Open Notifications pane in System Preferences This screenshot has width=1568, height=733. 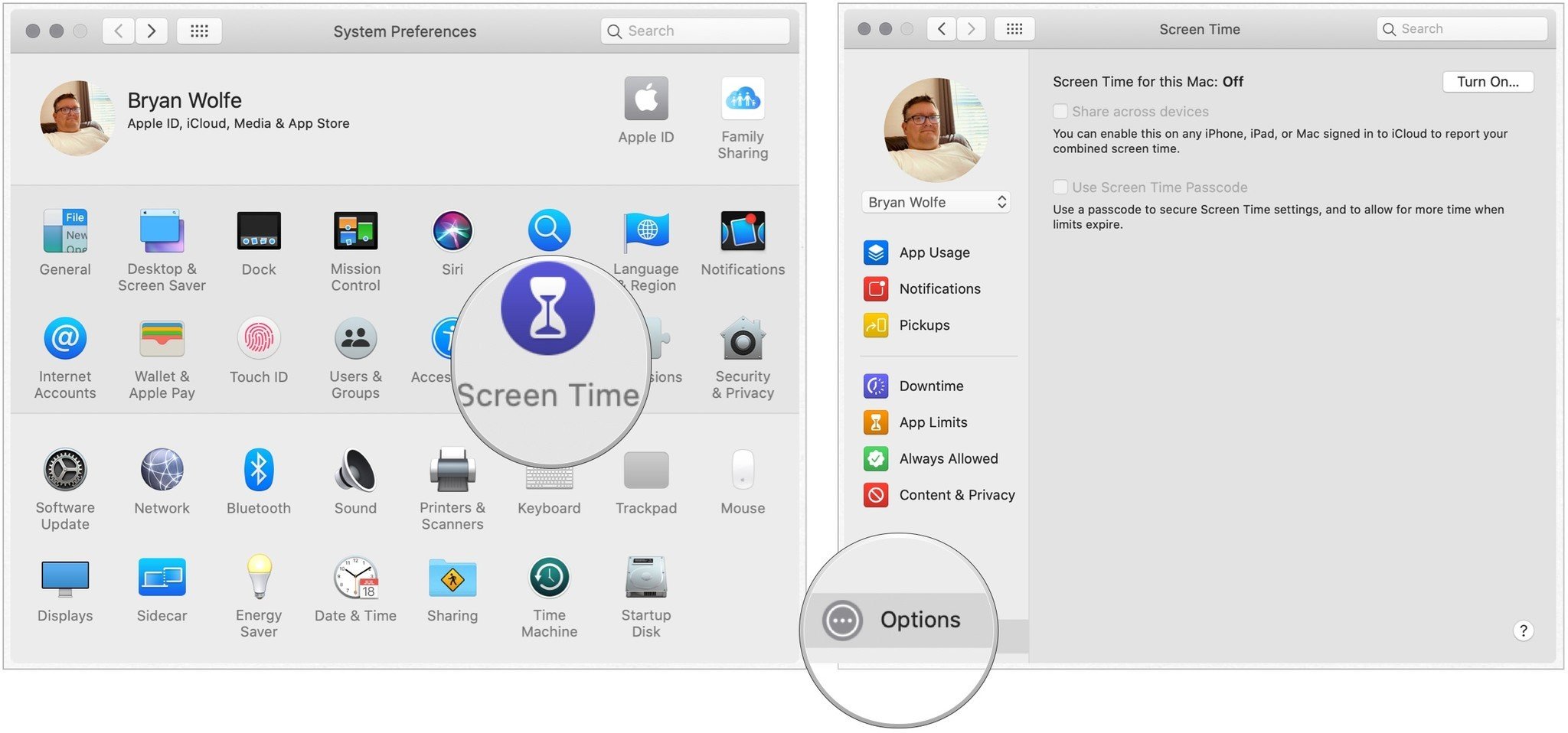coord(743,243)
